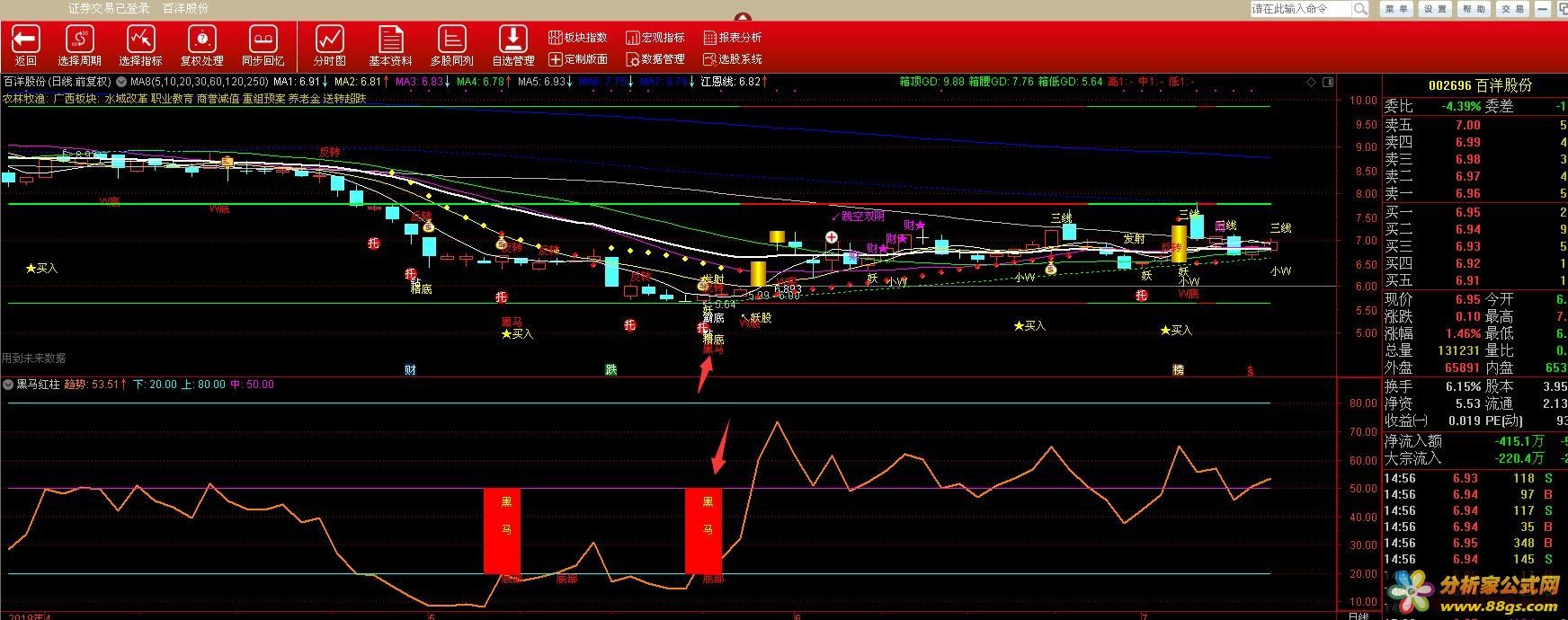This screenshot has height=620, width=1568.
Task: Click the 榜 marker below the chart
Action: click(1179, 369)
